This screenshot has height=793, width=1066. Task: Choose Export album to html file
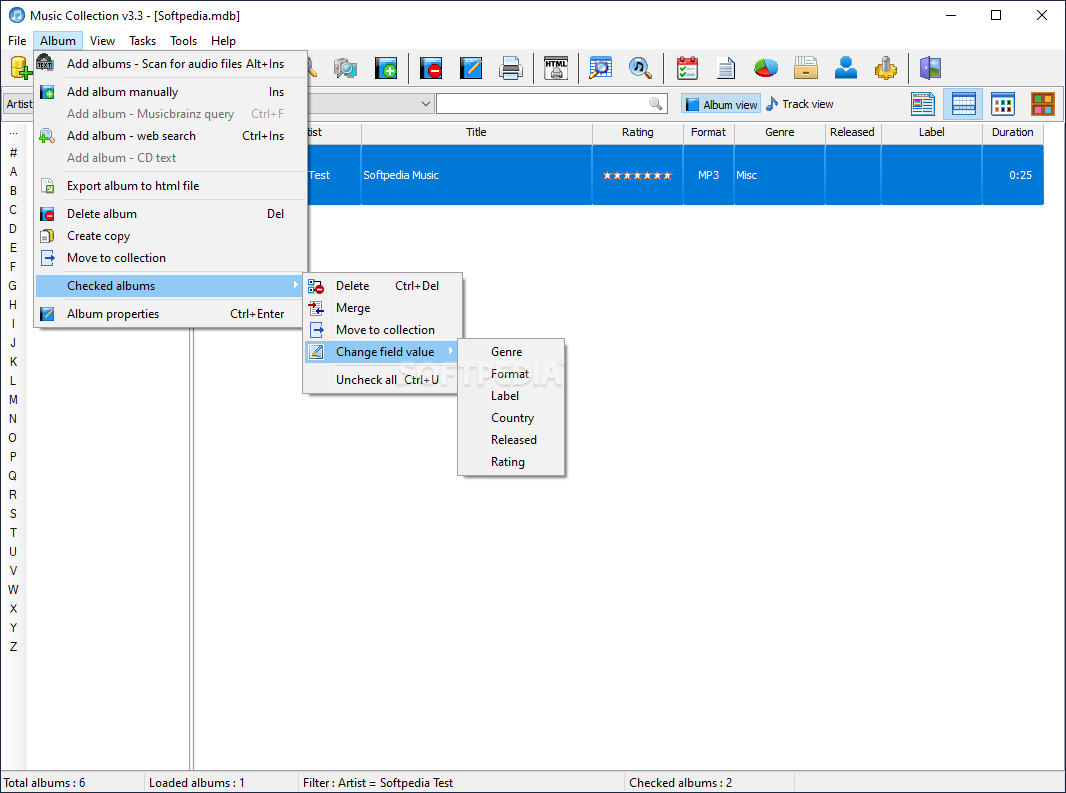pyautogui.click(x=170, y=186)
